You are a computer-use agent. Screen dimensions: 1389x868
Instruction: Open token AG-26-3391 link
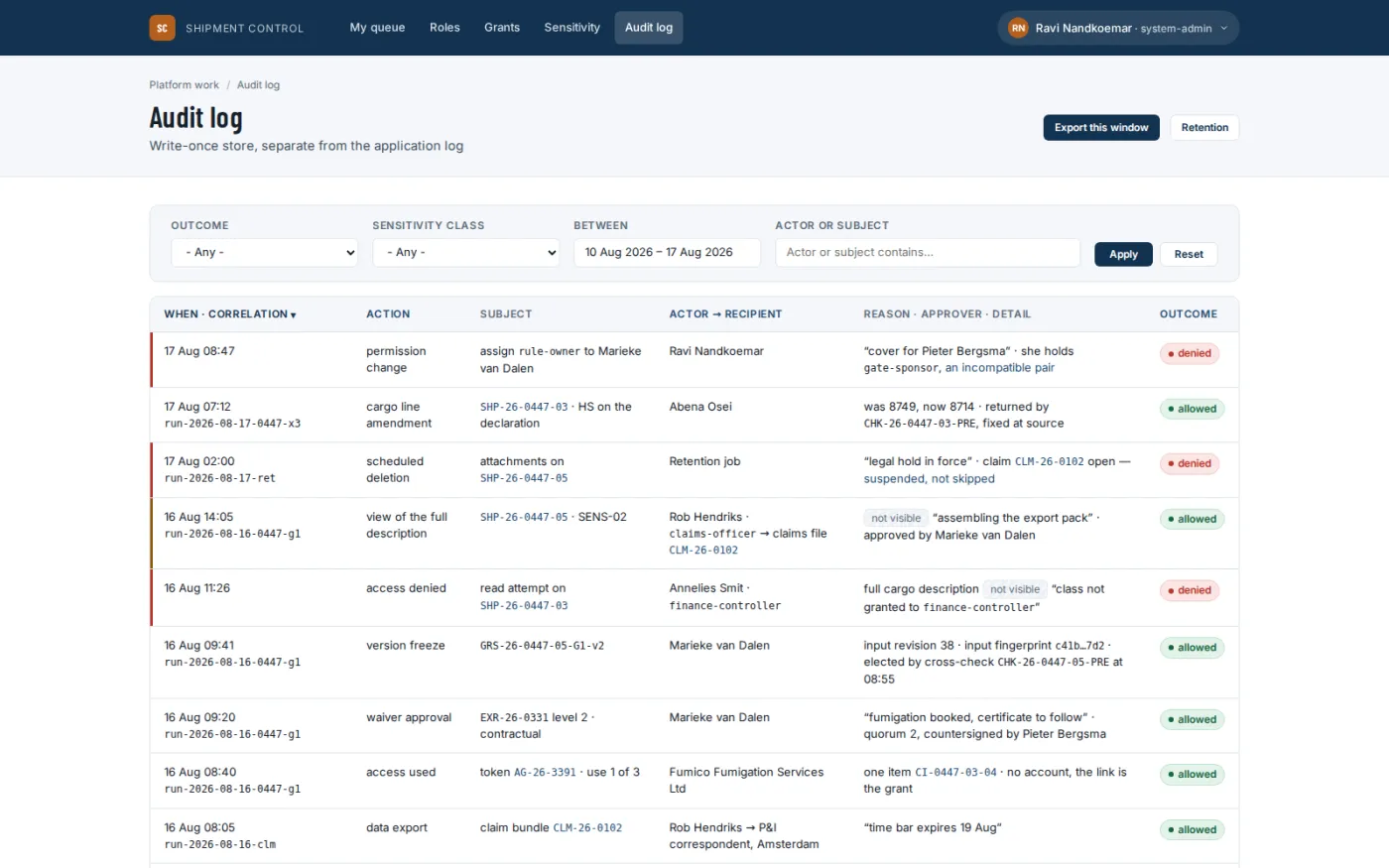coord(545,773)
